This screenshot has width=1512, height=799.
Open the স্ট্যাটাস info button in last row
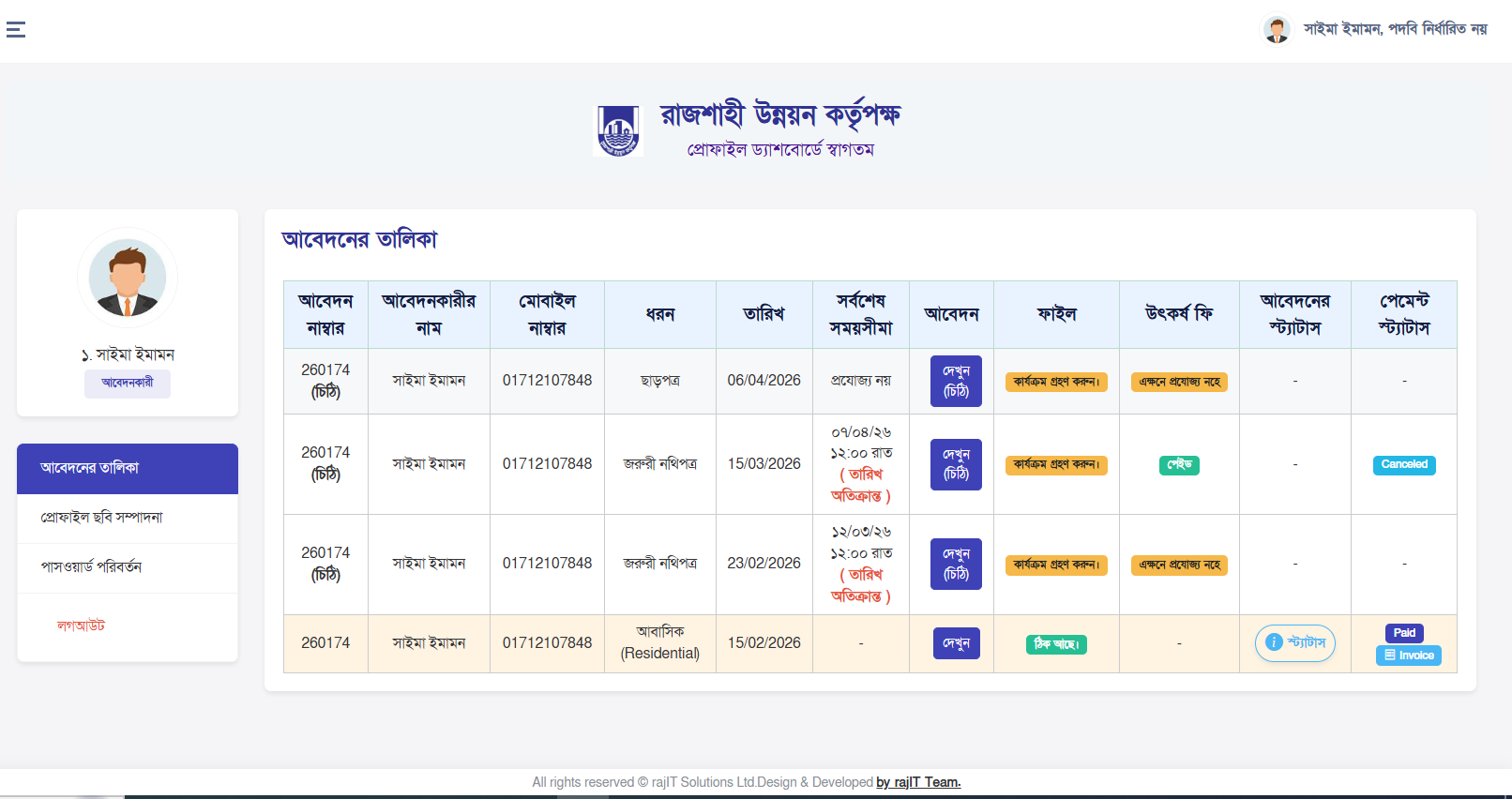point(1294,643)
